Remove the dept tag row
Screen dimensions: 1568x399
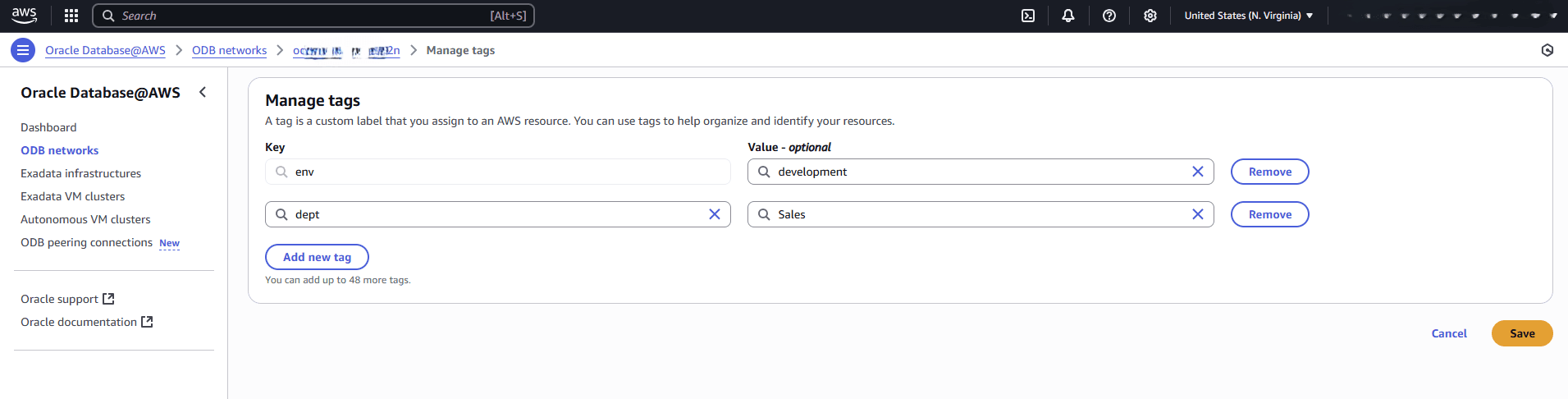(1269, 214)
